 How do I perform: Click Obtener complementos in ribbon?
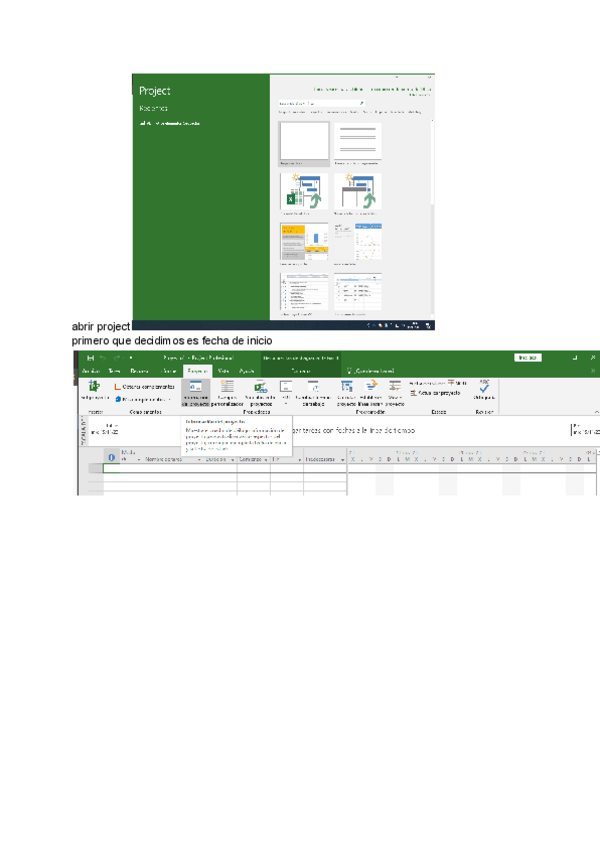coord(145,386)
